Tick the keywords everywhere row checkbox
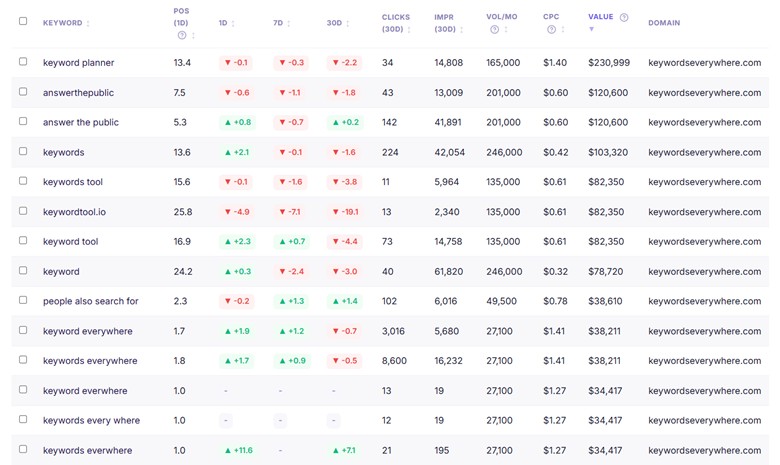Screen dimensions: 780x465 (x=23, y=360)
